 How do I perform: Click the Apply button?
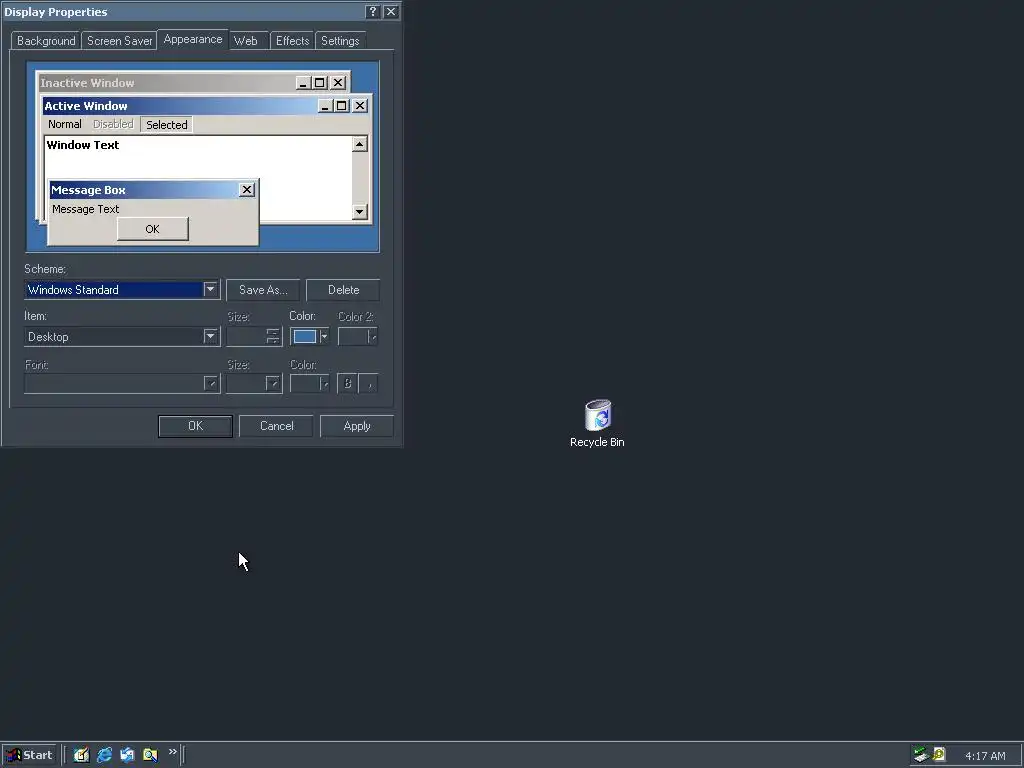click(357, 426)
